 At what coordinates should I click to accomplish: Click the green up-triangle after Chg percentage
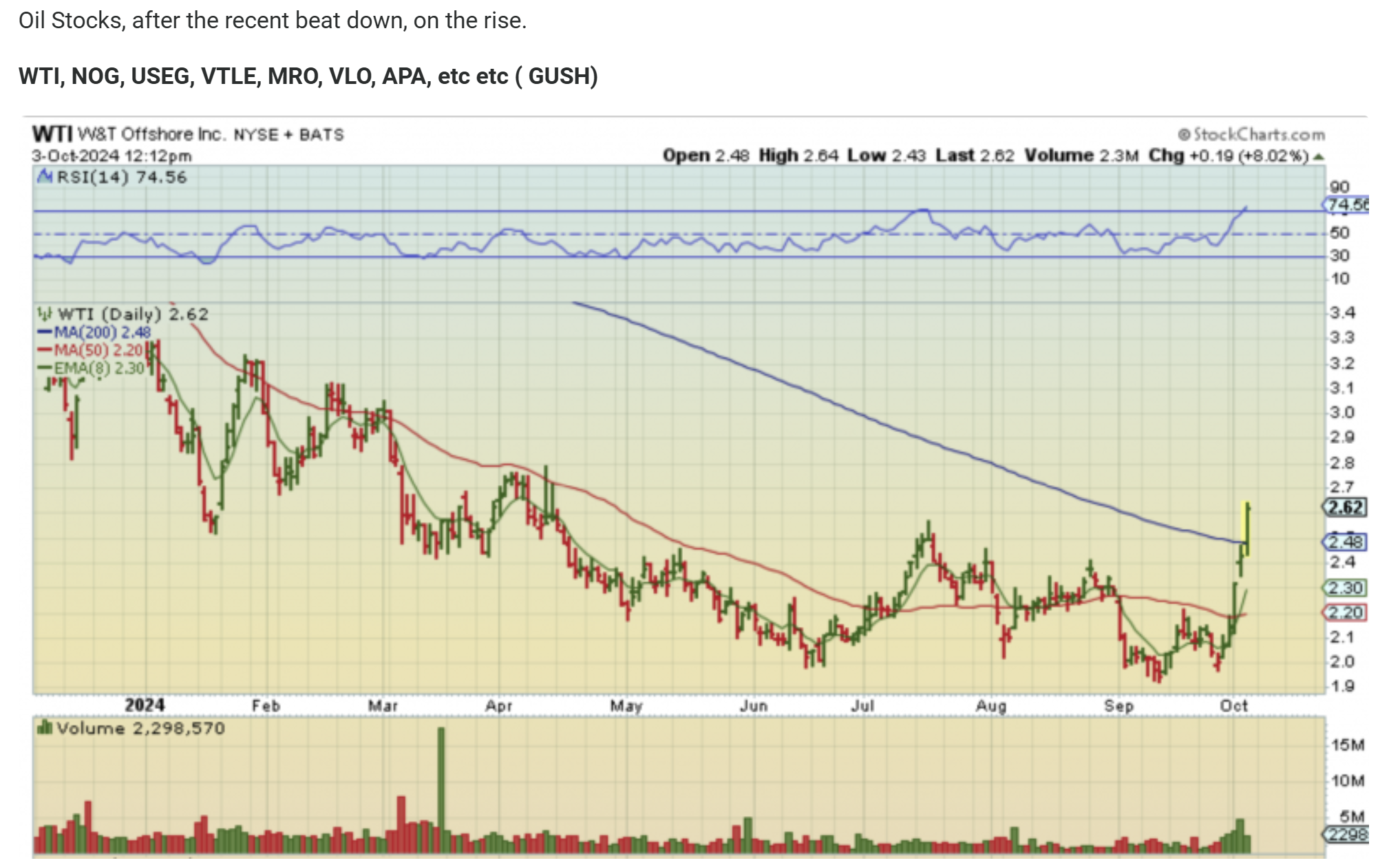click(1319, 157)
